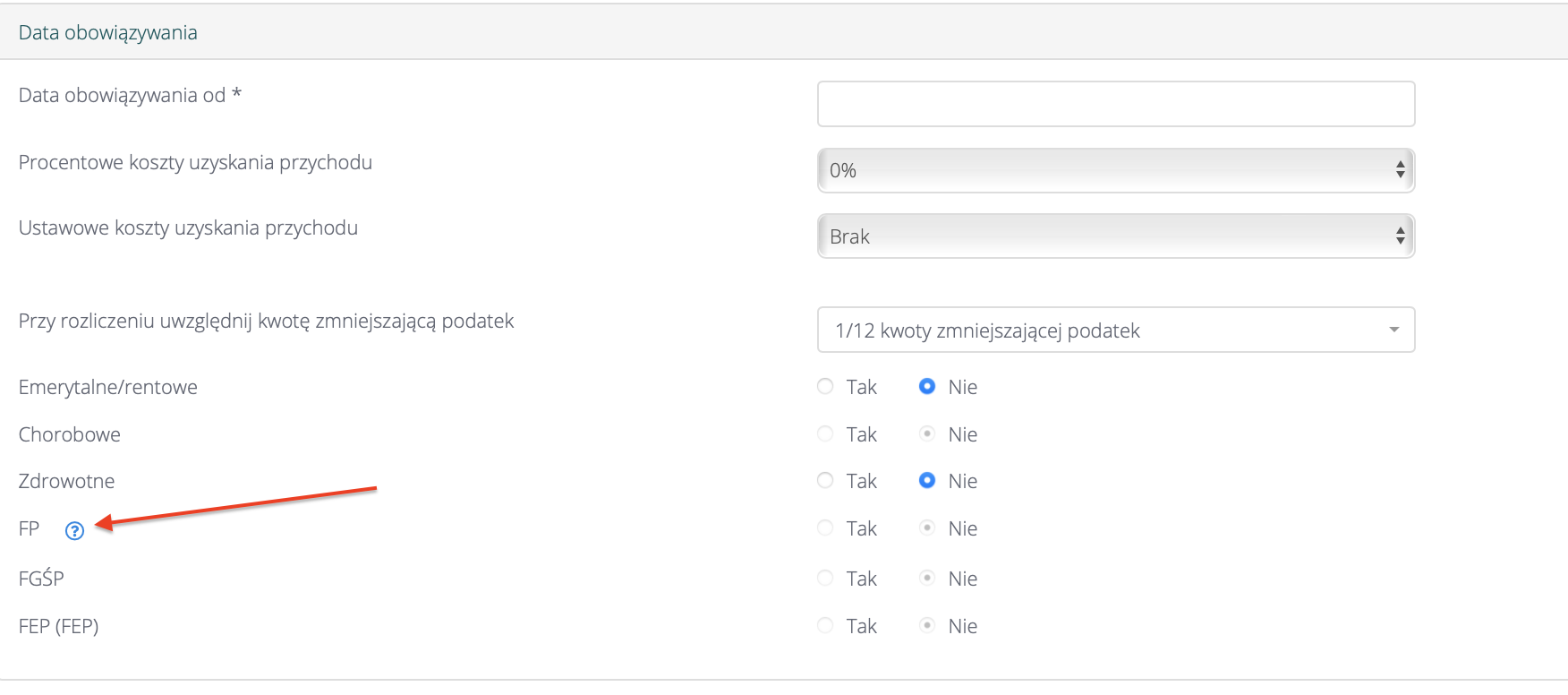Choose Tak for Zdrowotne
Screen dimensions: 1568x695
point(825,481)
